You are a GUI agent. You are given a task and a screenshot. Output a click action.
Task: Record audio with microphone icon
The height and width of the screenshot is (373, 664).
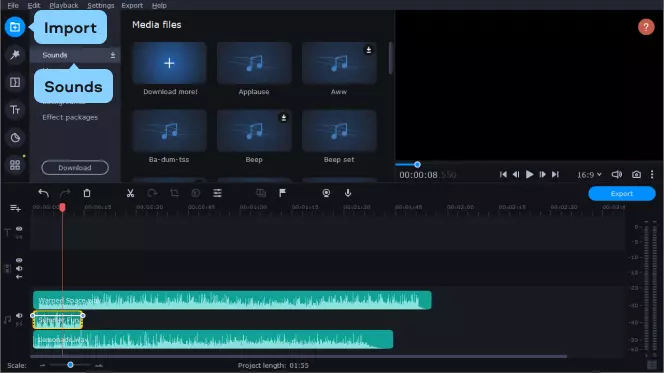(x=348, y=193)
